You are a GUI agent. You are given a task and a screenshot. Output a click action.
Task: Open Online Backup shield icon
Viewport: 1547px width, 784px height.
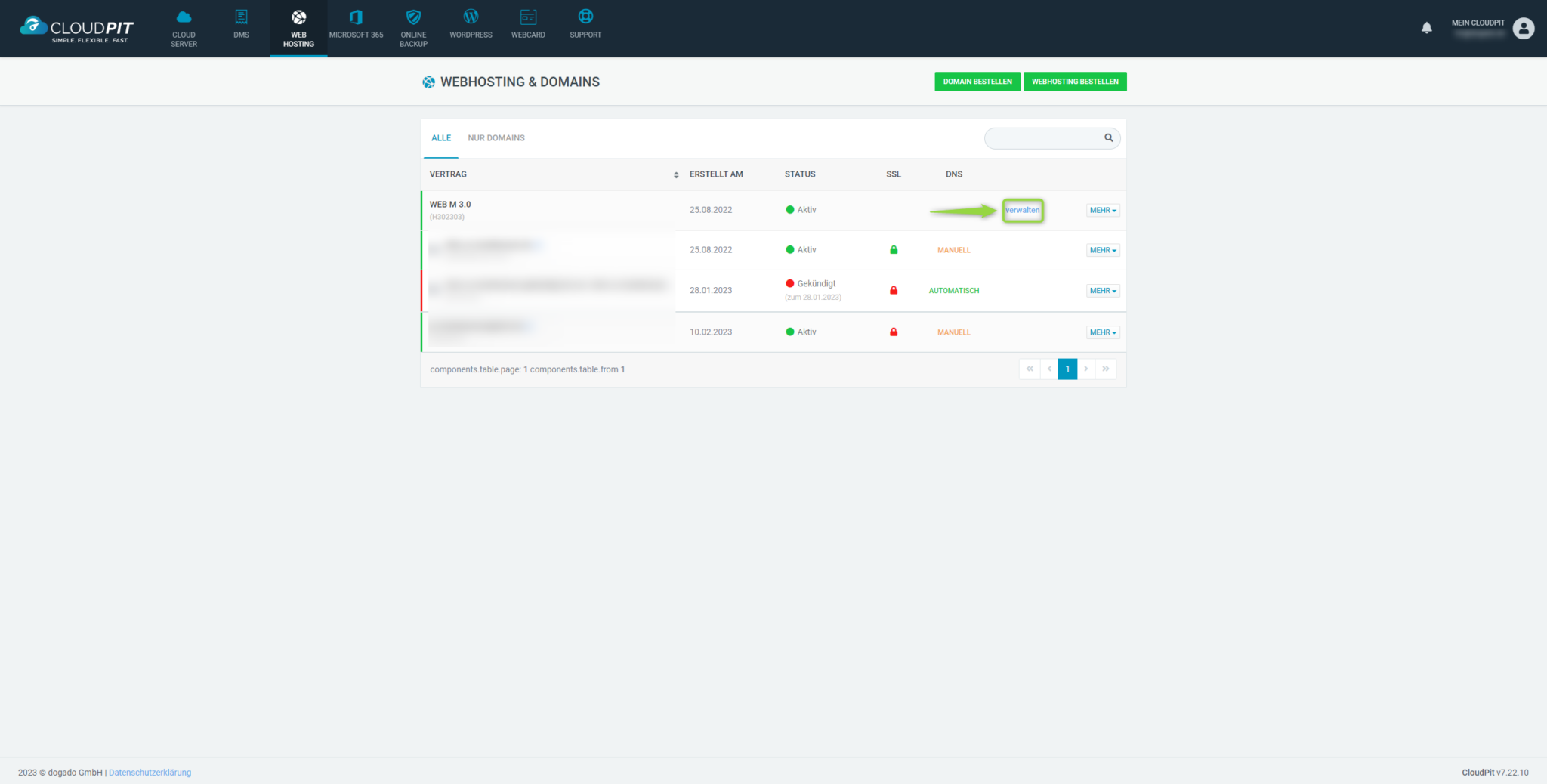[413, 18]
